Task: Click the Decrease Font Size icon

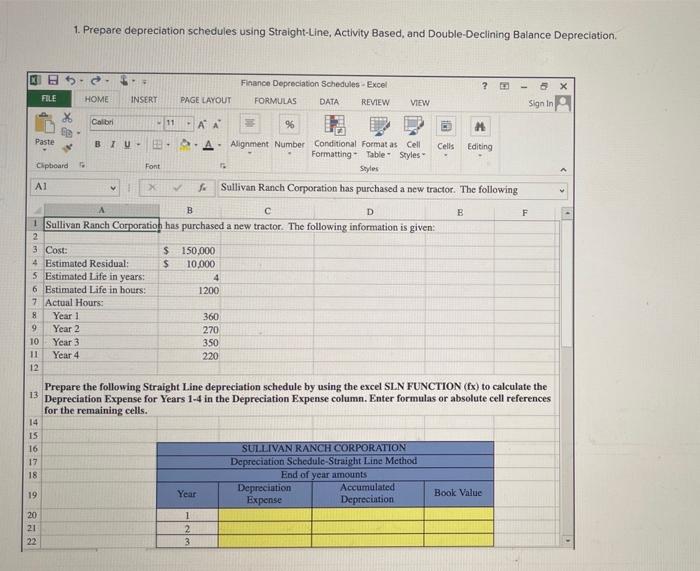Action: click(216, 125)
